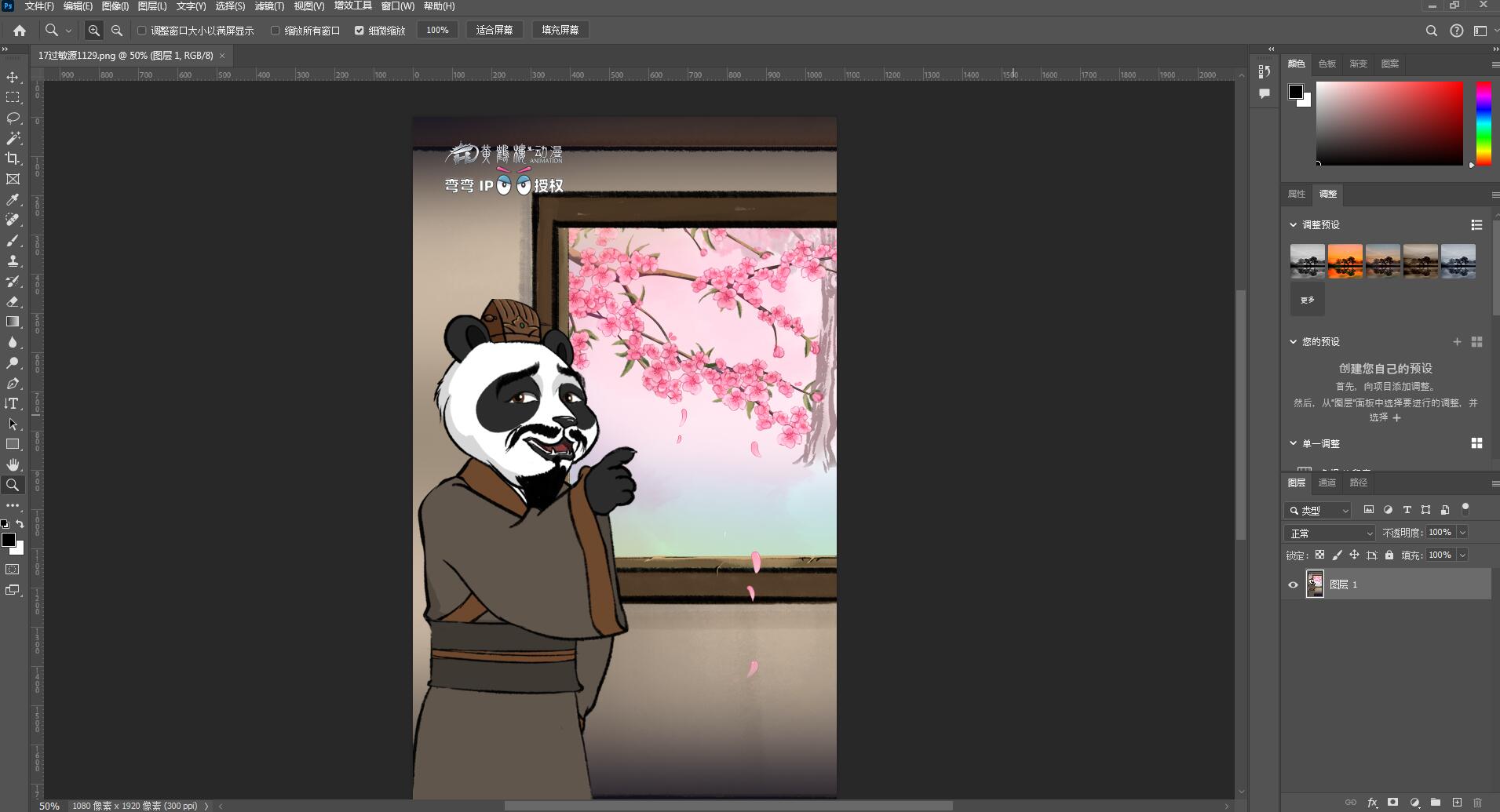
Task: Open the search icon at top right
Action: pyautogui.click(x=1432, y=31)
